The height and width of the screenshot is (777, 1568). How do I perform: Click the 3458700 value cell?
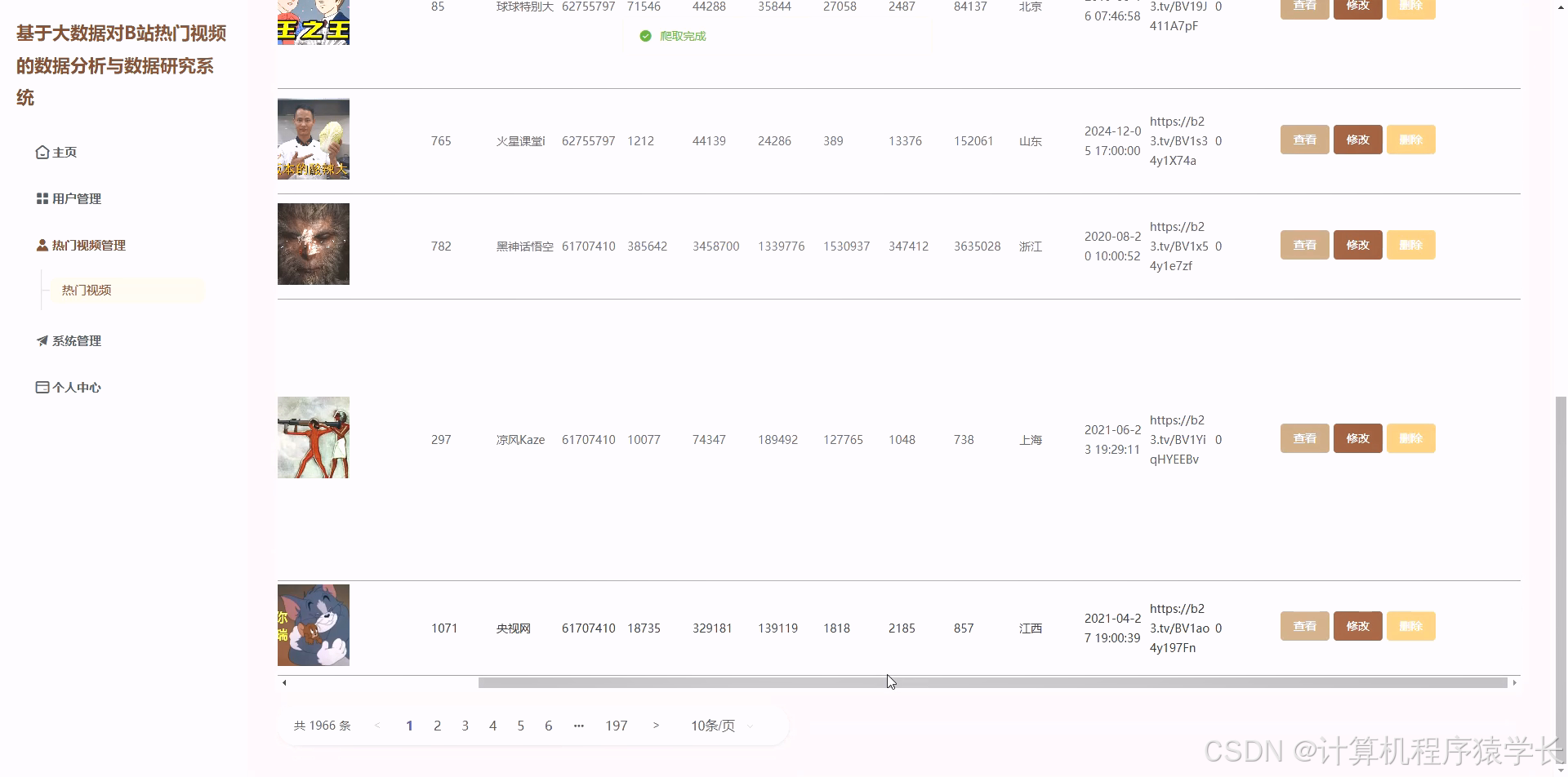[x=716, y=246]
